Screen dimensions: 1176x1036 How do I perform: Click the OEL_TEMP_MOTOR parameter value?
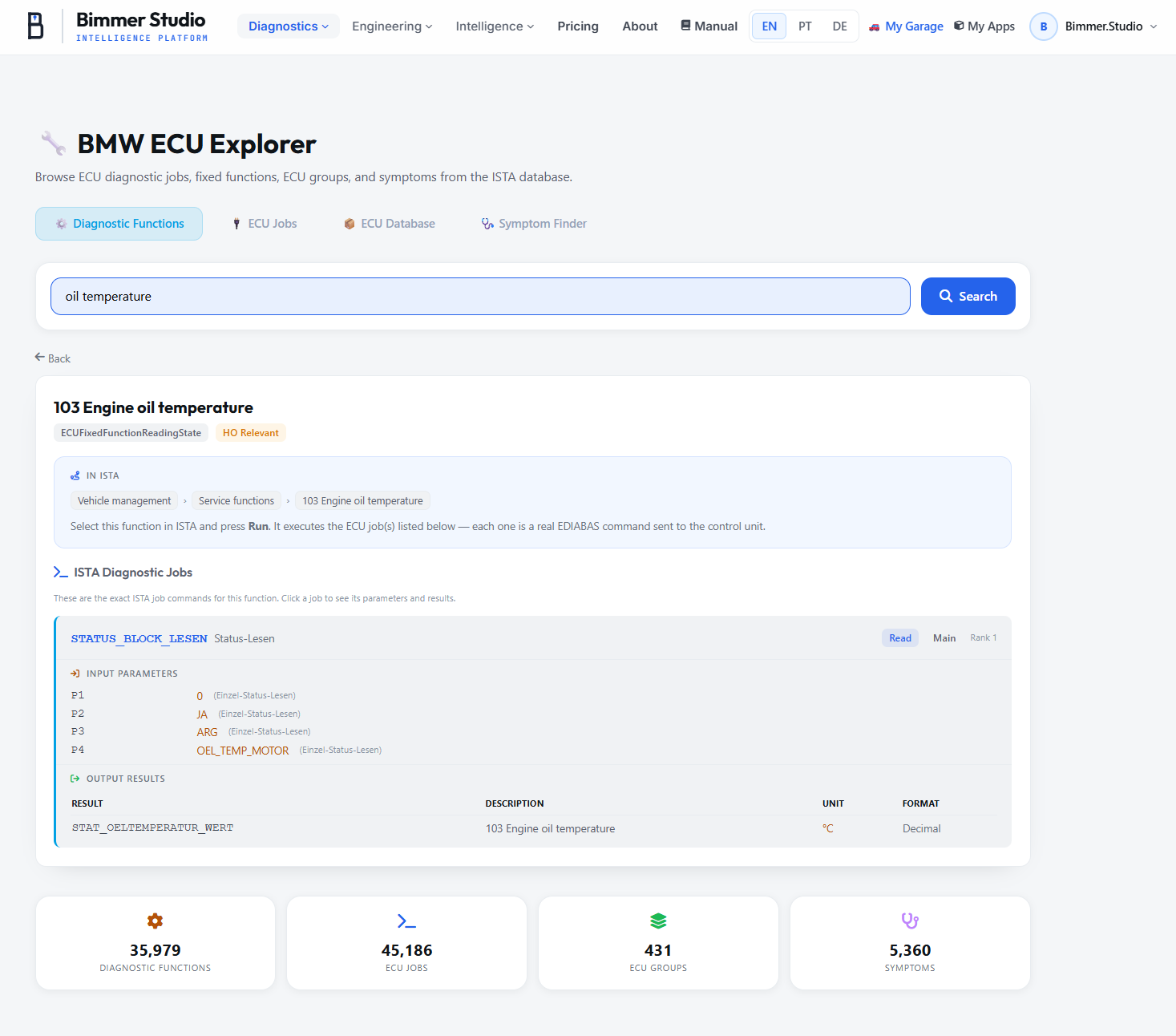pyautogui.click(x=243, y=751)
